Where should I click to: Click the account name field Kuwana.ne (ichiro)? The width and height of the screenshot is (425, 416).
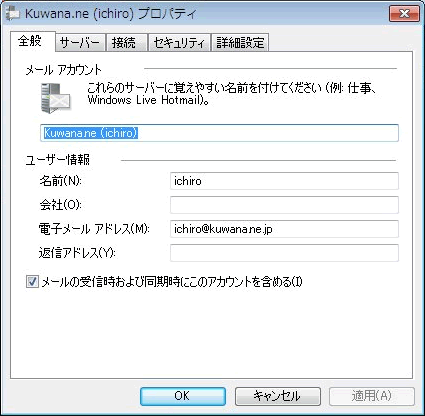coord(219,133)
